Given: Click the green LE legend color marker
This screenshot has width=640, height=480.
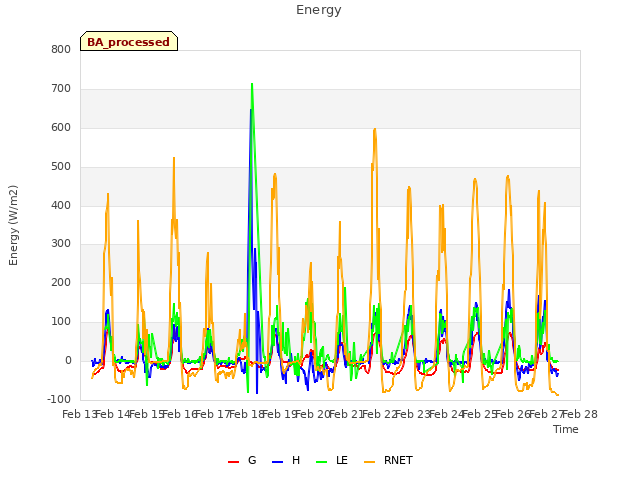Looking at the screenshot, I should pyautogui.click(x=322, y=462).
